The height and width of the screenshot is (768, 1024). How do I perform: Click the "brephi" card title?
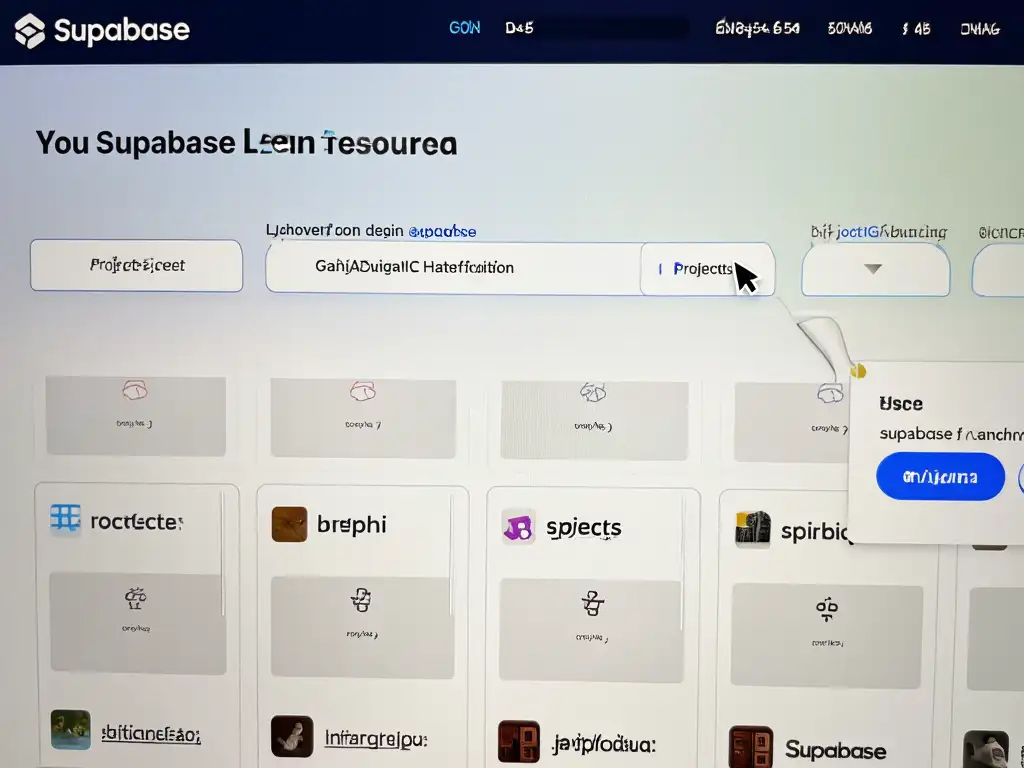[351, 524]
